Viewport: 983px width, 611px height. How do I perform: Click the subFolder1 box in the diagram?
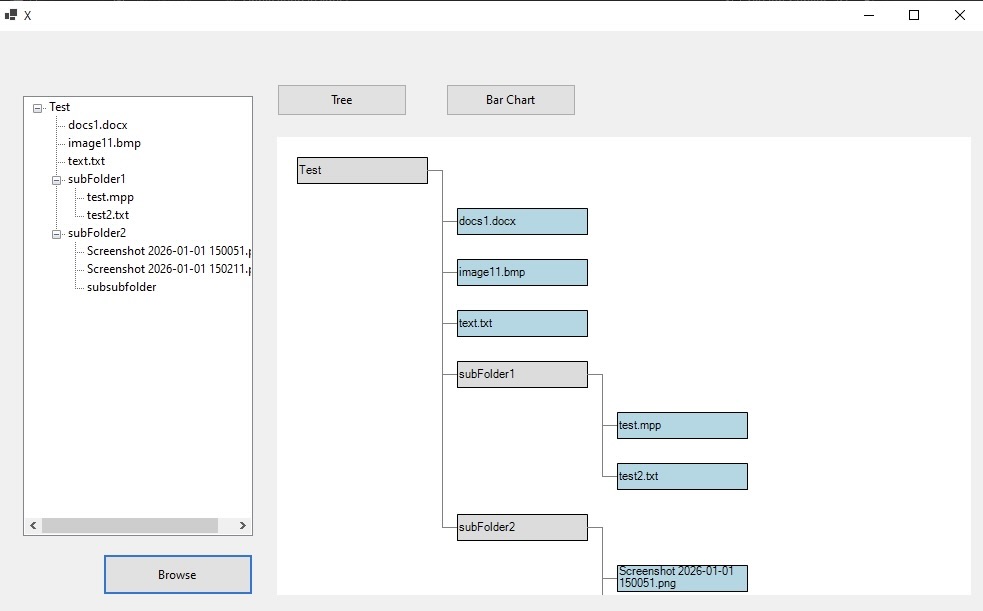click(522, 375)
